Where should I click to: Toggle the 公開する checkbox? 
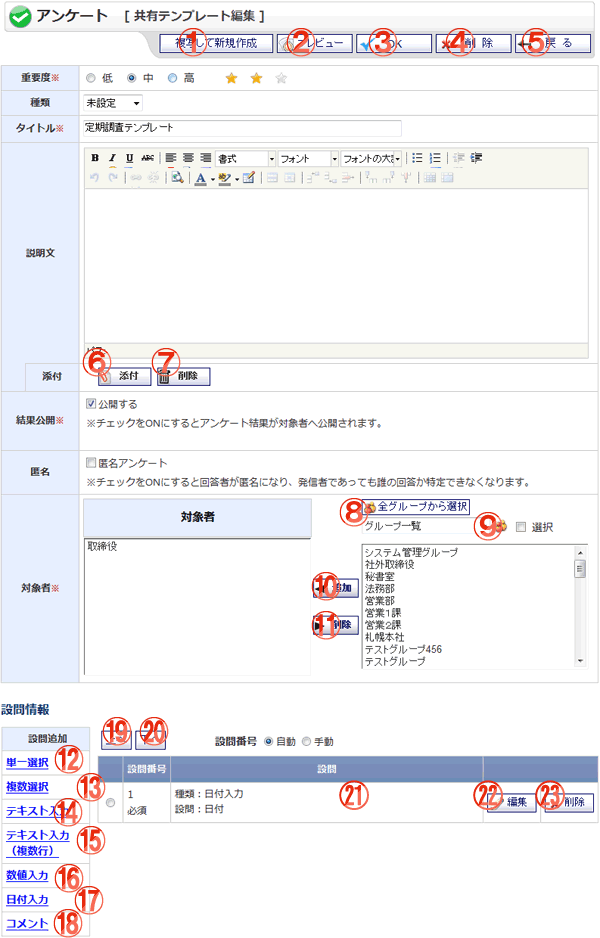[x=91, y=404]
